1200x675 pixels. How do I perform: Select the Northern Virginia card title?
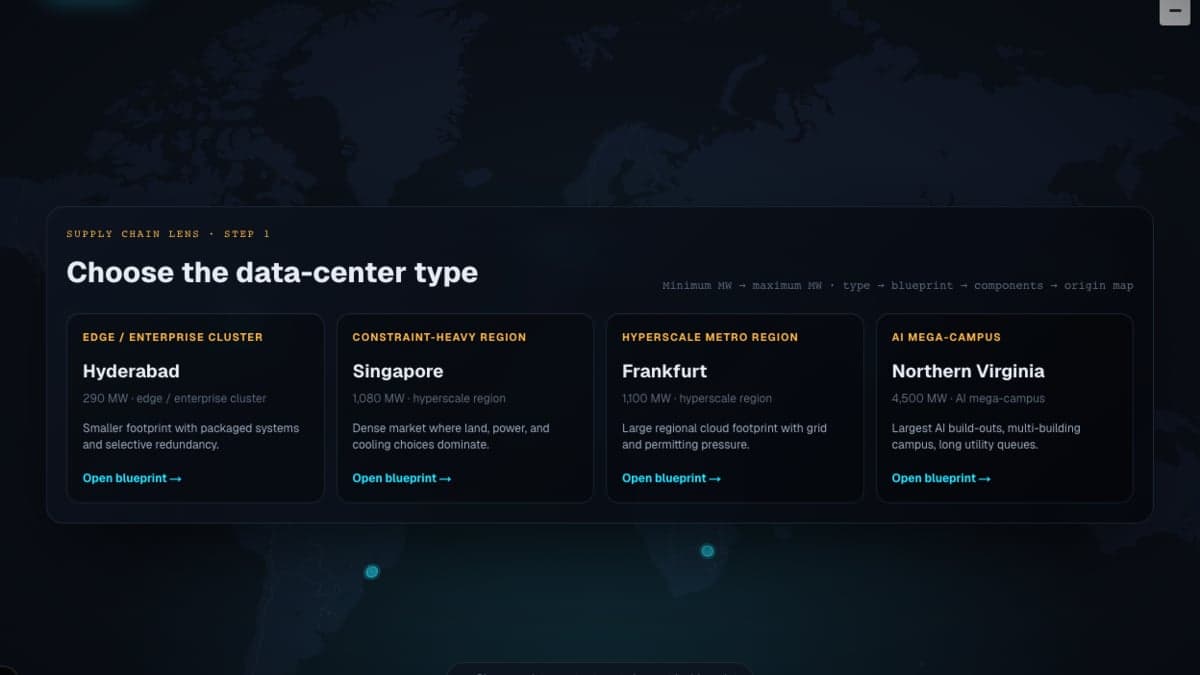tap(968, 371)
